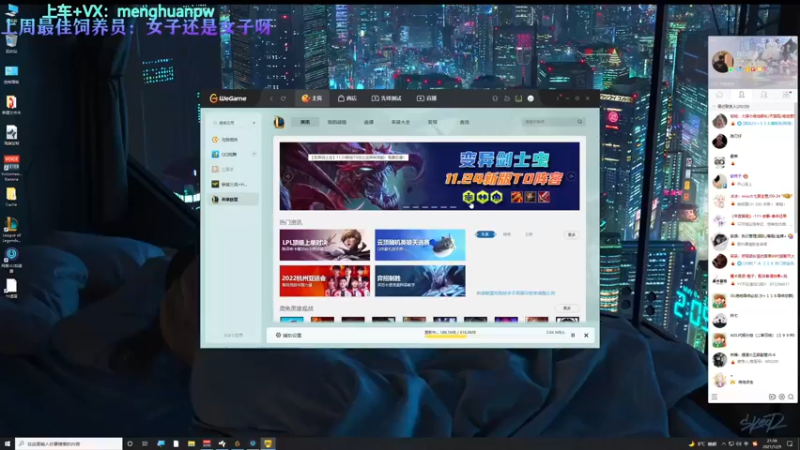Click 更多 button above hero thumbnails
Image resolution: width=800 pixels, height=450 pixels.
(x=566, y=308)
